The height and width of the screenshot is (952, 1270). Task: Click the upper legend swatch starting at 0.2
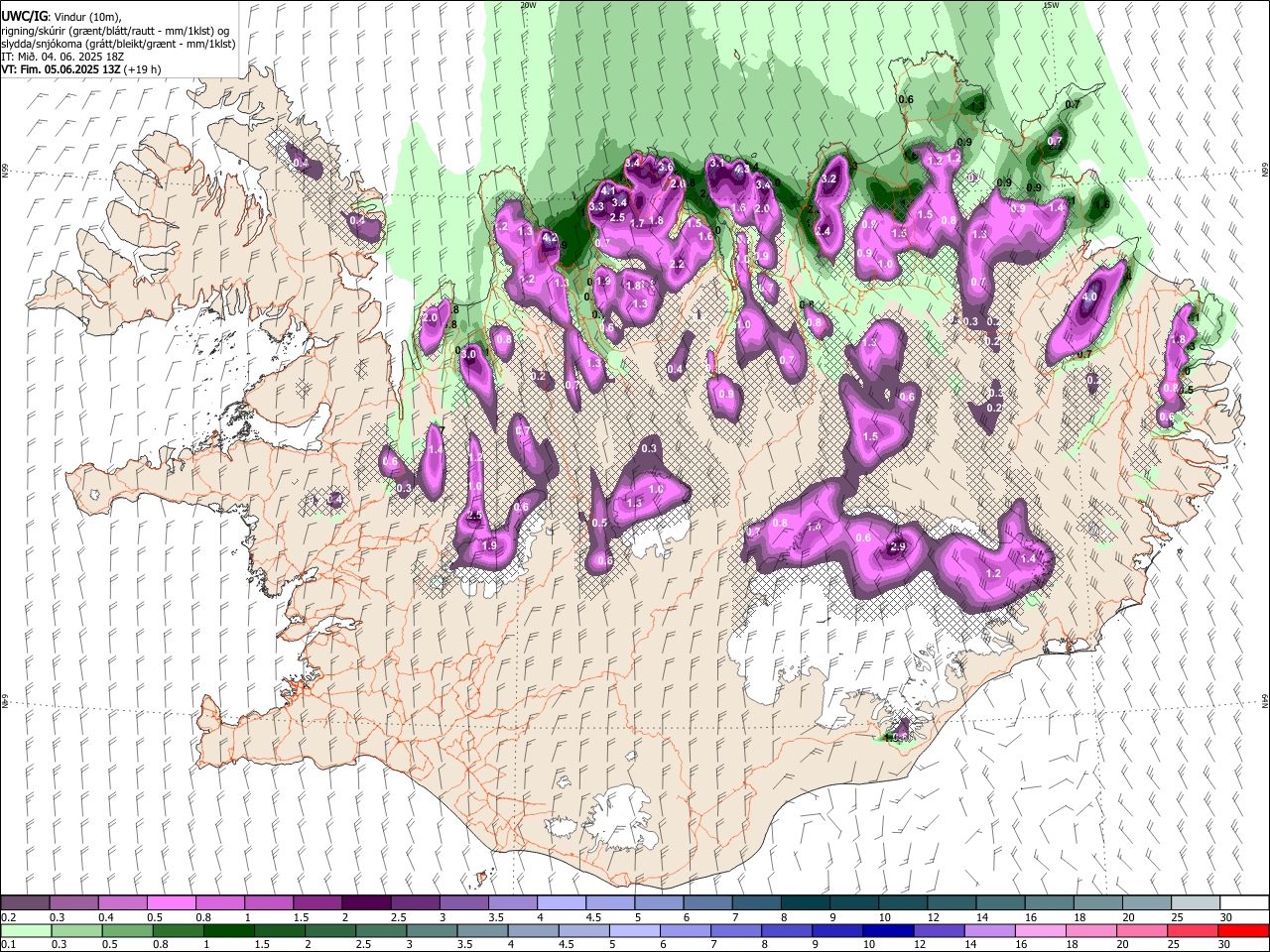pos(26,903)
